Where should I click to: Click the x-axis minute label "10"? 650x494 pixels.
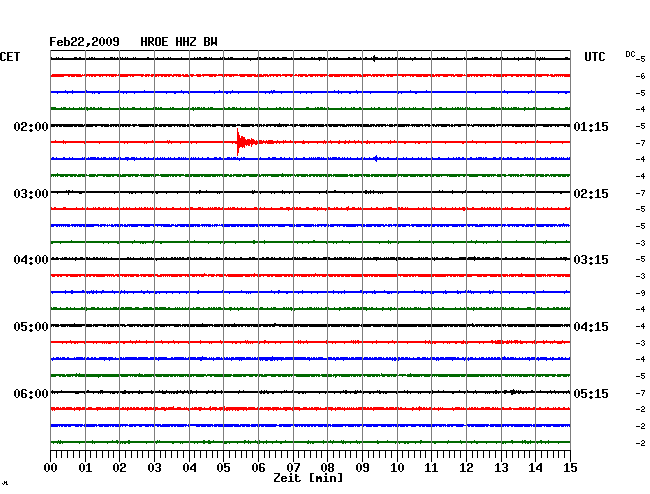click(397, 468)
